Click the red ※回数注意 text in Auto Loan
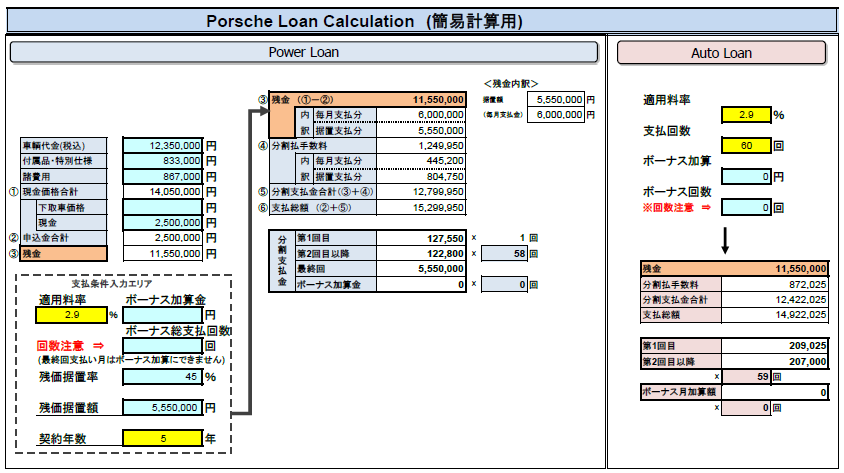 [676, 208]
